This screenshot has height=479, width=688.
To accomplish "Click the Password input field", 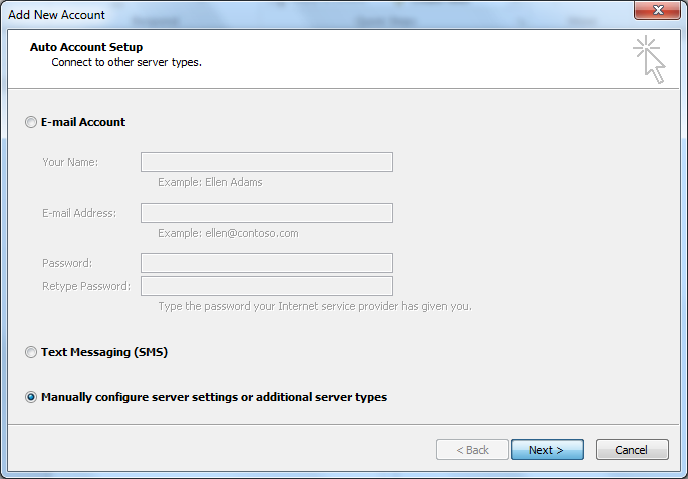I will 267,263.
